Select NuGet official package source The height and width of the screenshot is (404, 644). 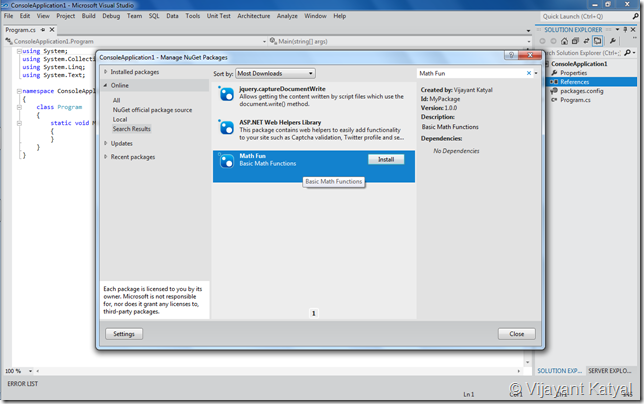152,110
